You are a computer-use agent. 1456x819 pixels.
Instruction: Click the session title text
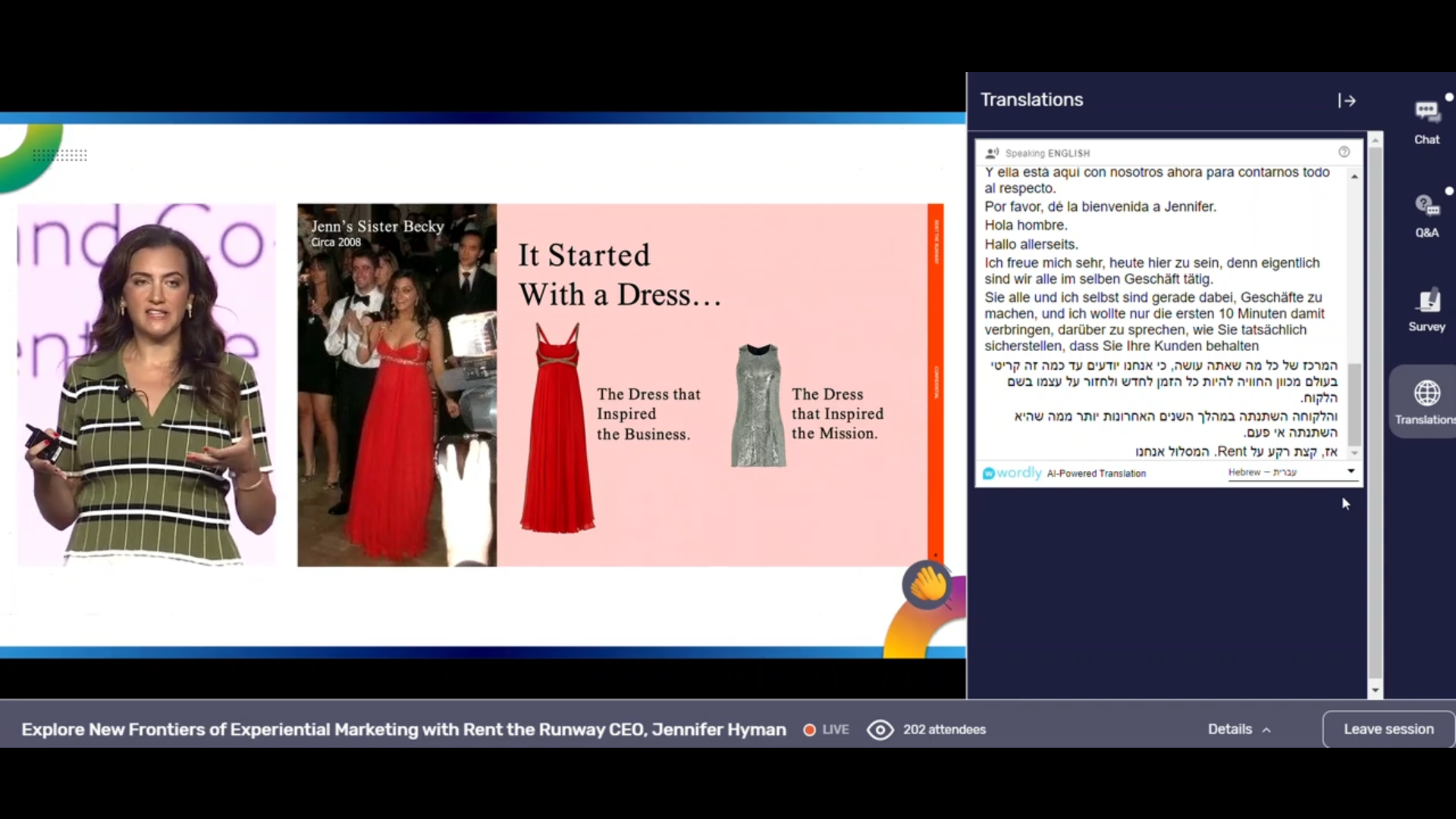[x=403, y=730]
